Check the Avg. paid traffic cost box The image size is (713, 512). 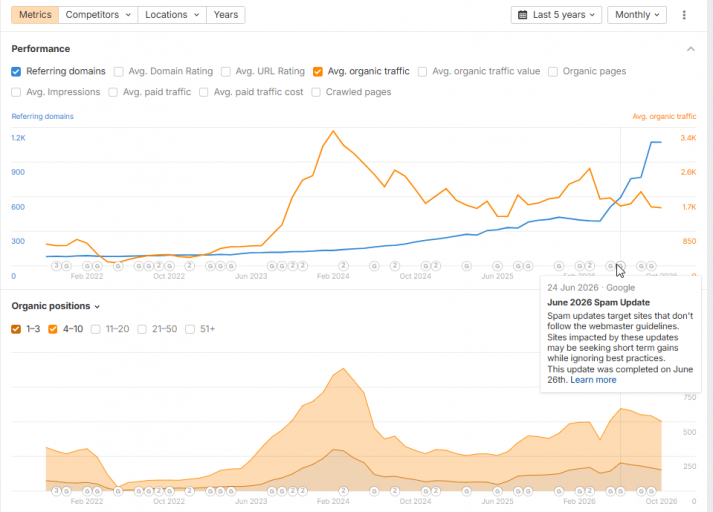tap(204, 92)
